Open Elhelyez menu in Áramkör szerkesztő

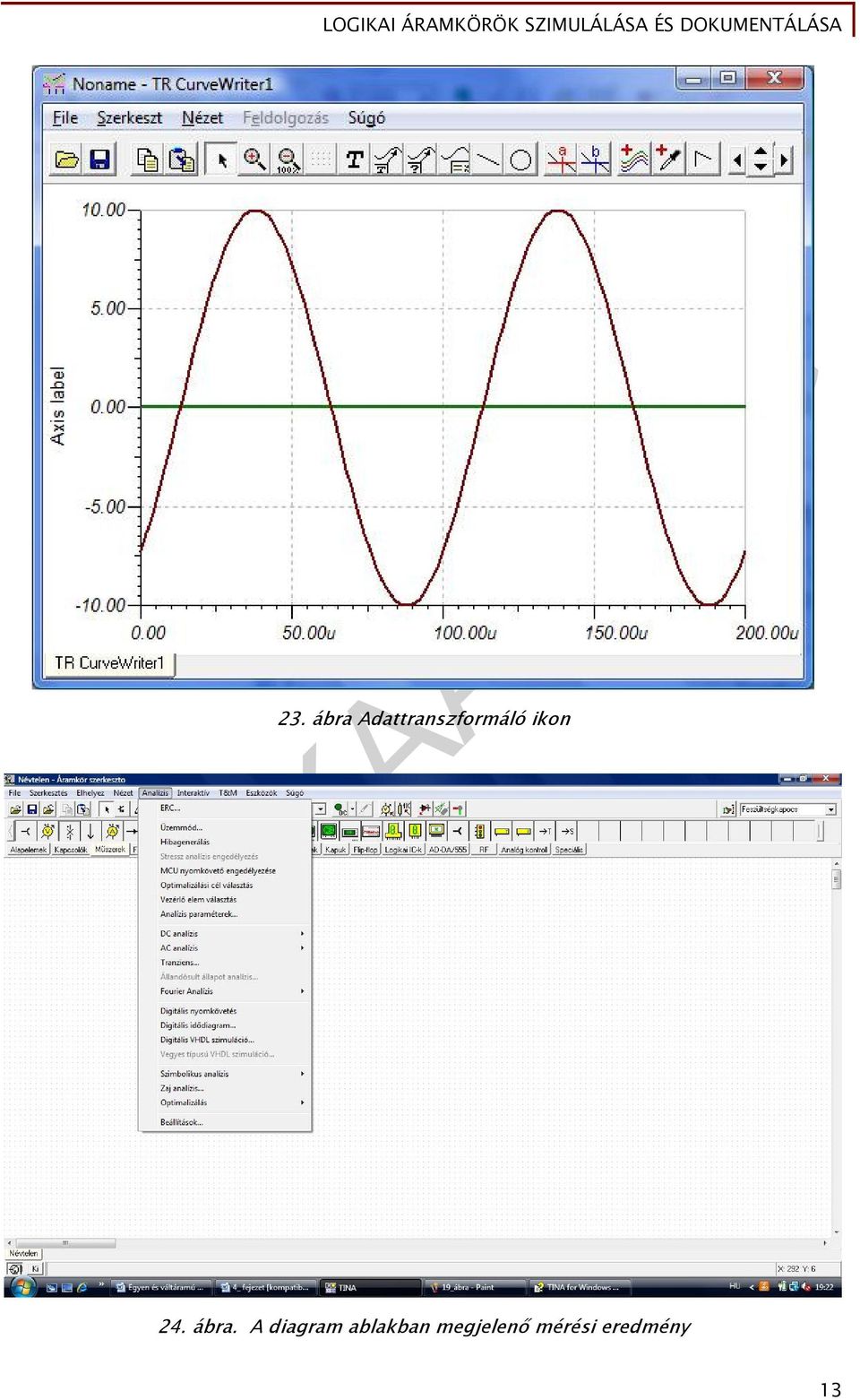(90, 793)
